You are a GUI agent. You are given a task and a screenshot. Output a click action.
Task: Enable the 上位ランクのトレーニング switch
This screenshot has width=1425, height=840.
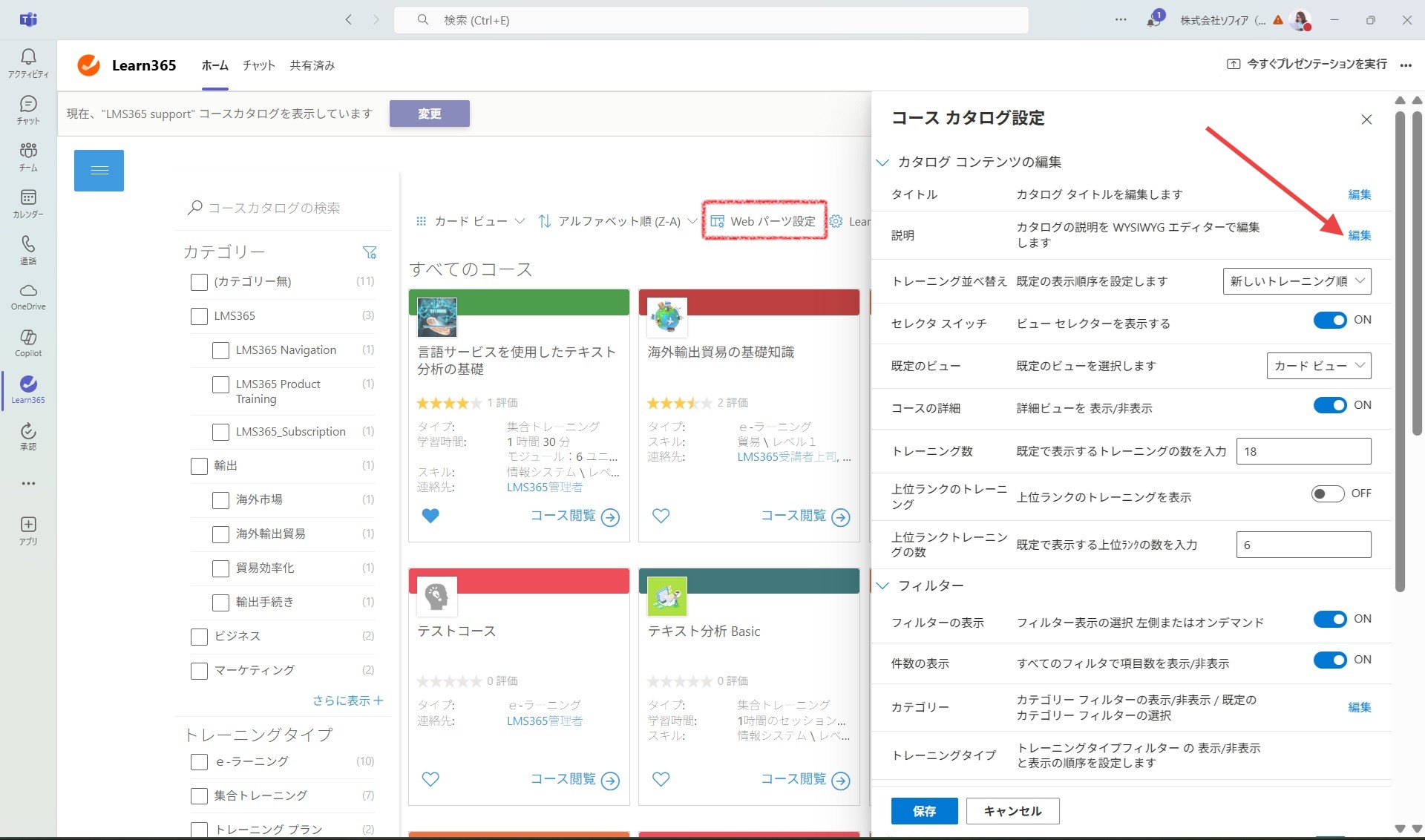pyautogui.click(x=1328, y=493)
